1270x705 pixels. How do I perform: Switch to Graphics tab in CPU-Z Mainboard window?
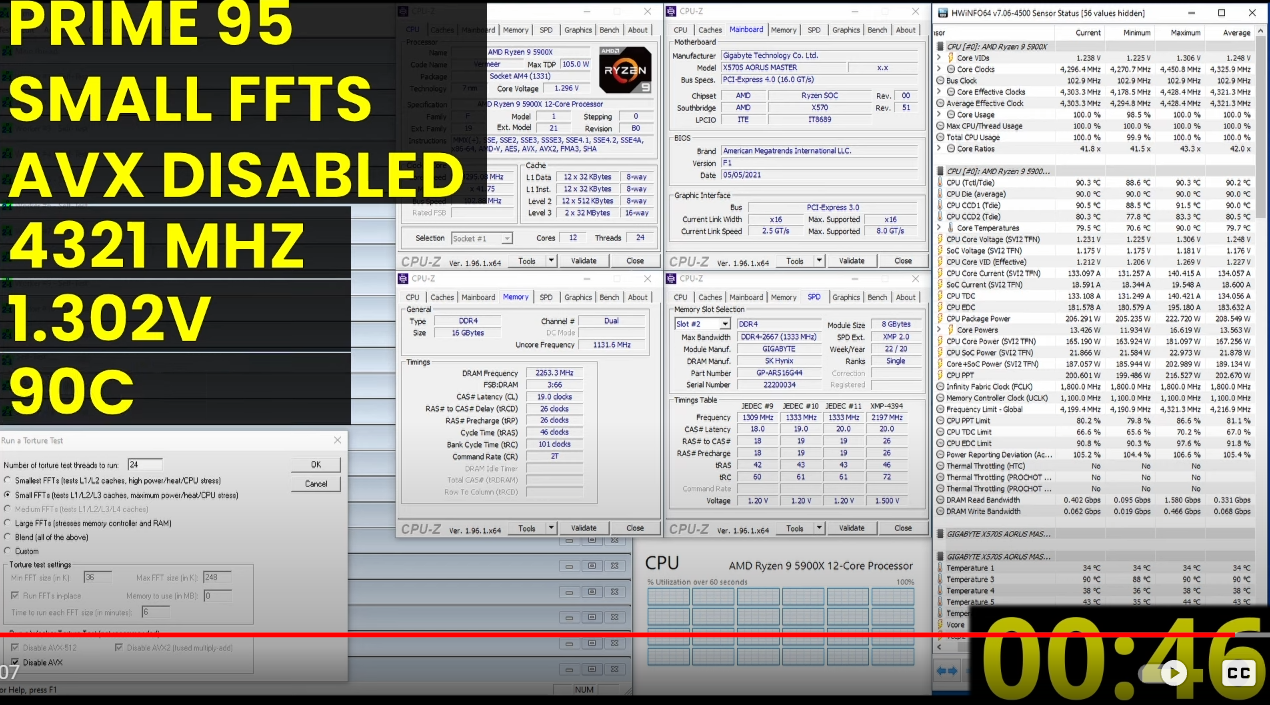(846, 30)
